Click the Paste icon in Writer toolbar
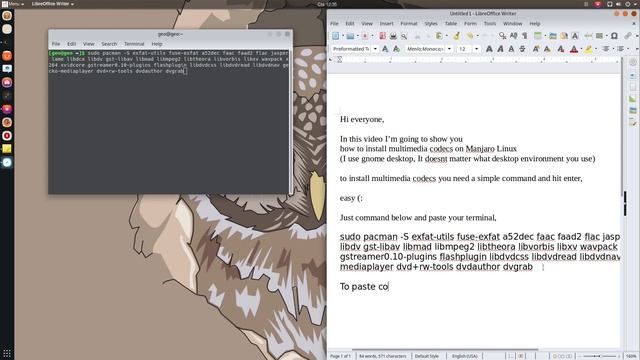The image size is (640, 360). pyautogui.click(x=439, y=36)
